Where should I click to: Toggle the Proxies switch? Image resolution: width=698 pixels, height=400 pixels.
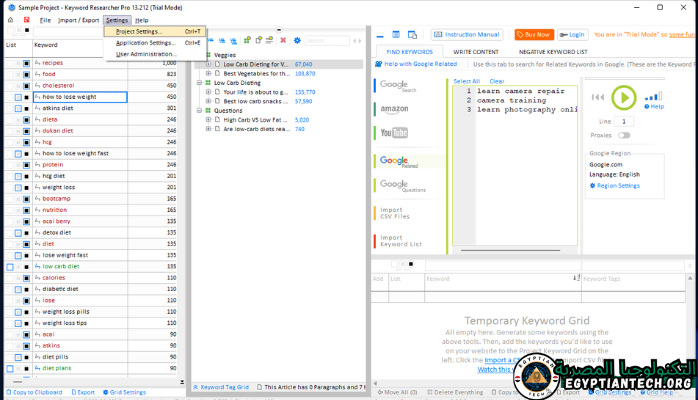[624, 135]
